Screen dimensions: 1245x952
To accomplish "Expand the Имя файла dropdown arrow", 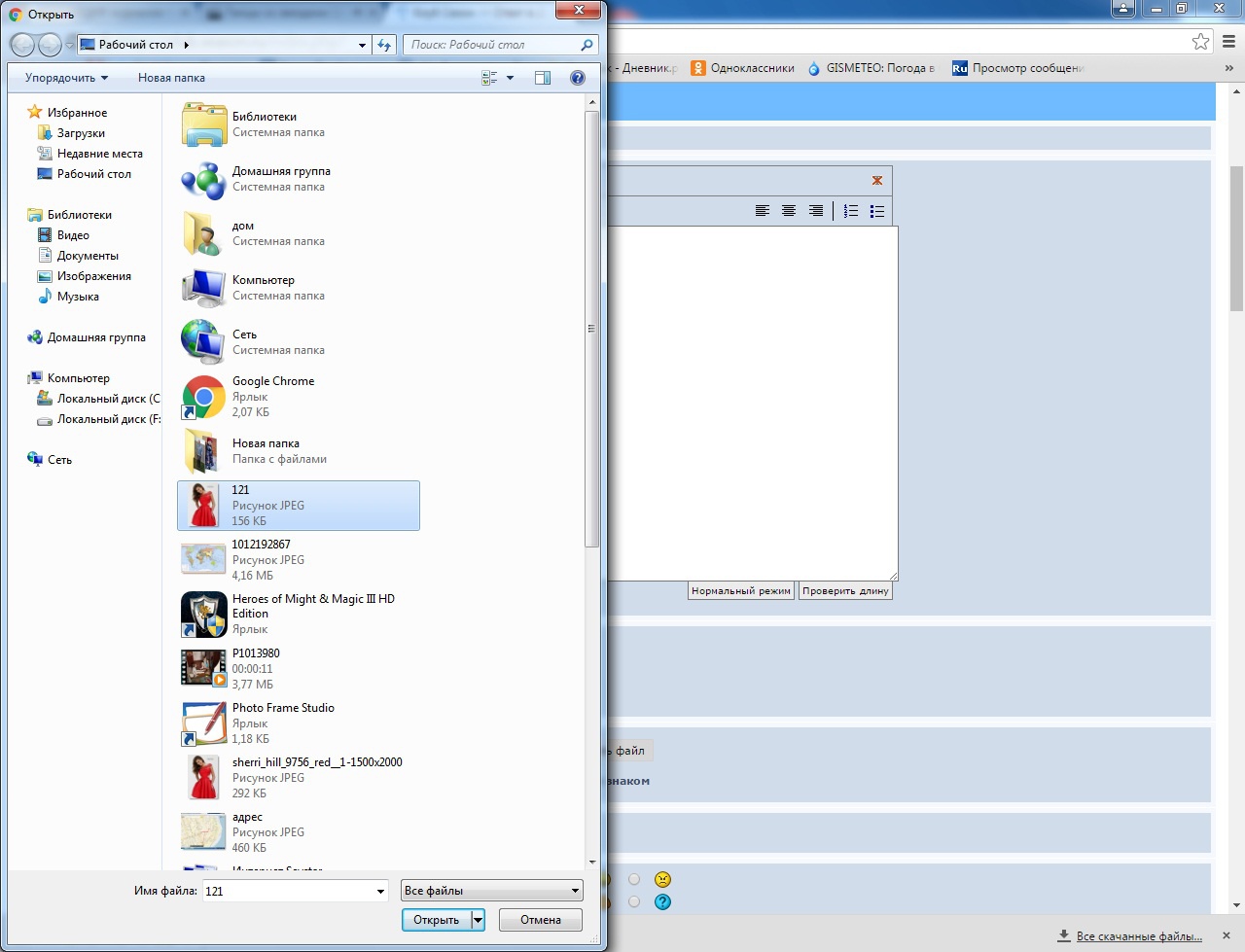I will click(x=380, y=891).
